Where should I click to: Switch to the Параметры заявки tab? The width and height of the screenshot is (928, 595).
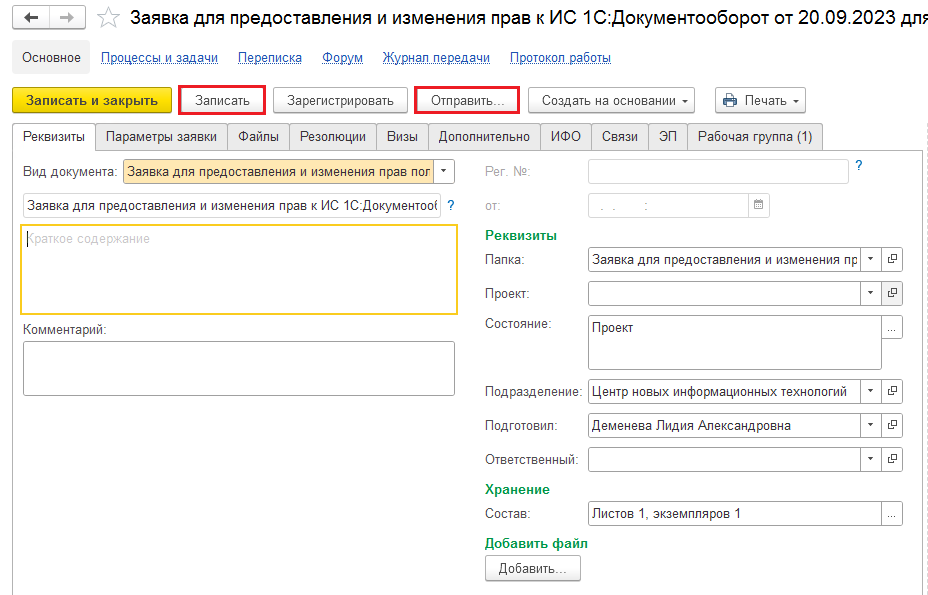161,137
